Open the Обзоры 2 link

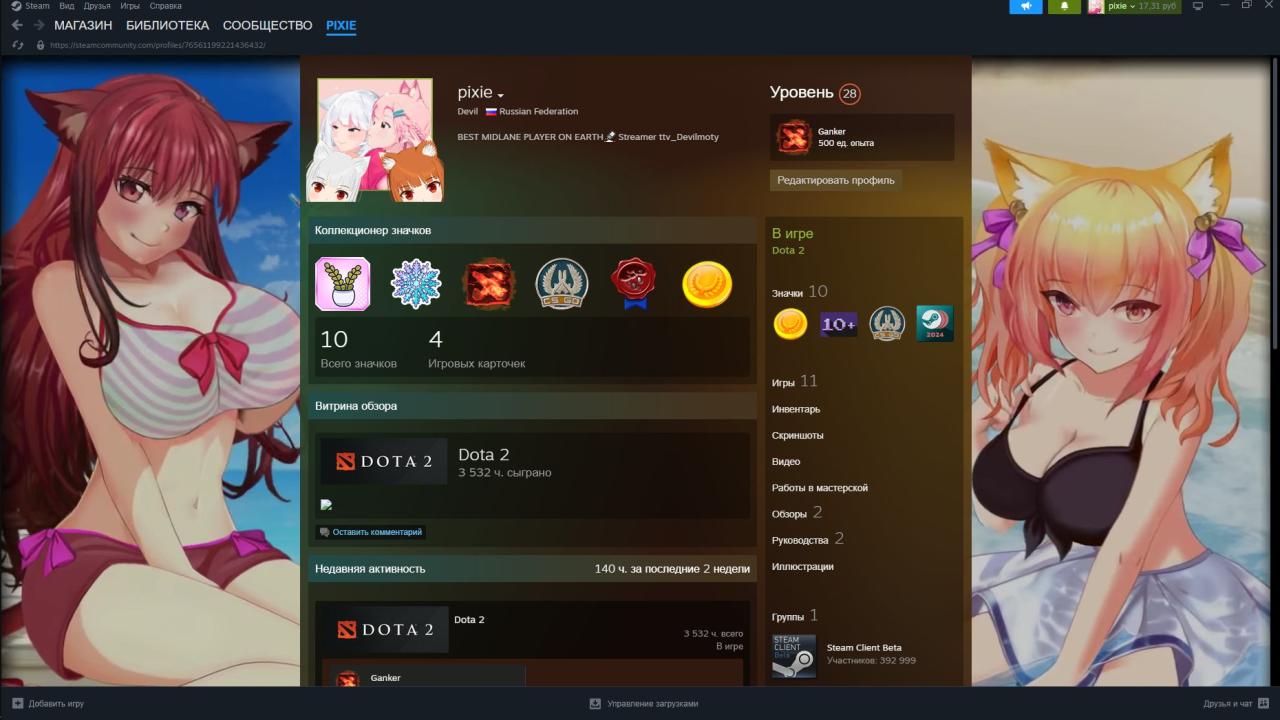point(797,513)
